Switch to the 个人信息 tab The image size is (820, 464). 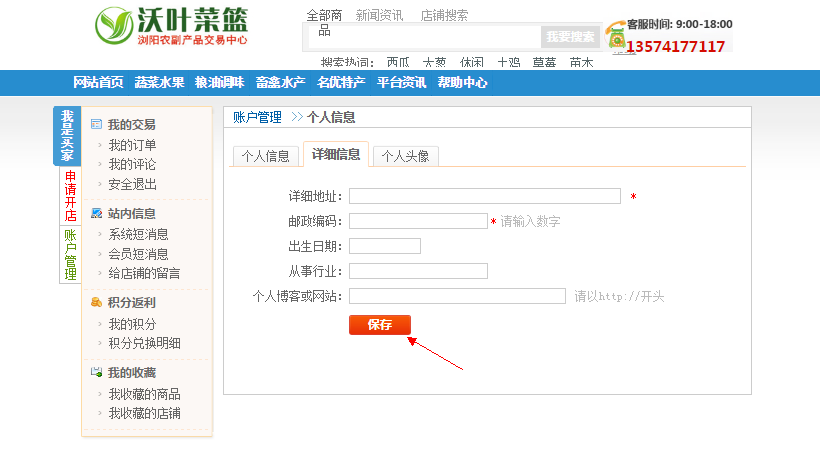point(265,156)
